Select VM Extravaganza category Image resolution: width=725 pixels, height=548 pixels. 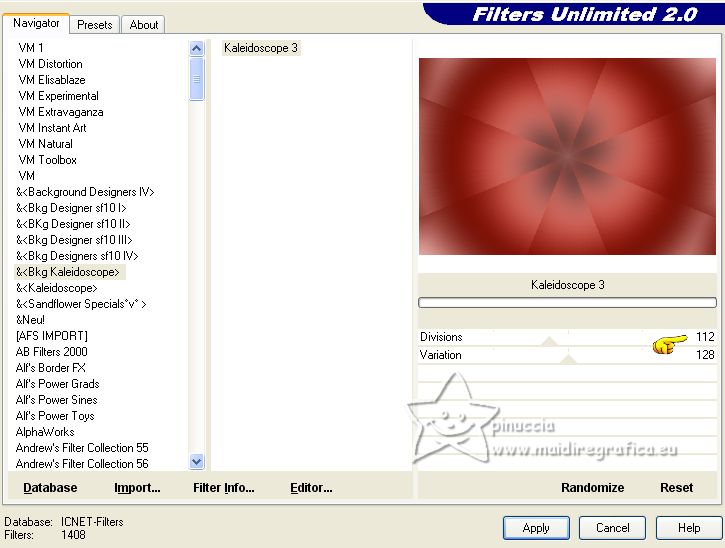coord(61,112)
